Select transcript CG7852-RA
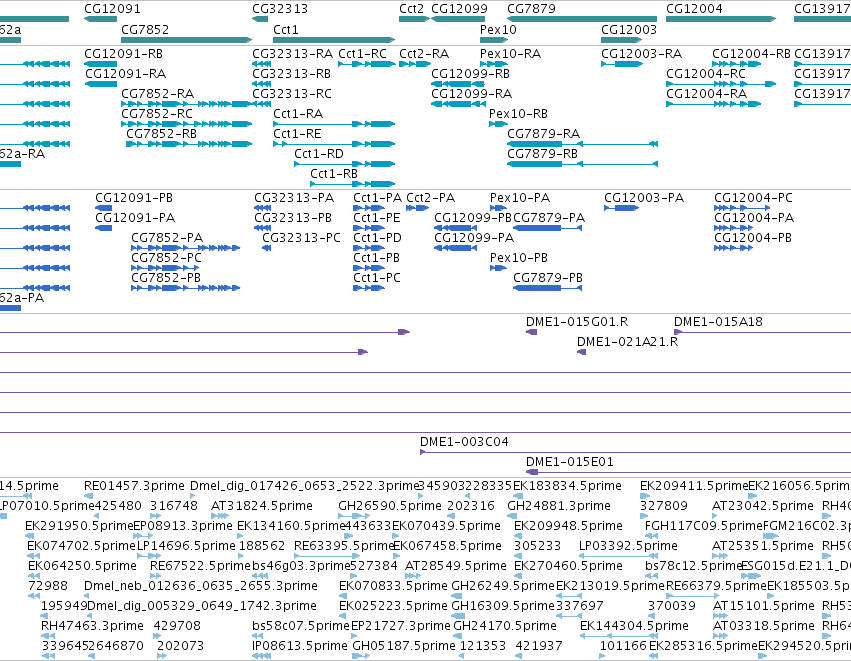Screen dimensions: 851x661 [x=157, y=94]
